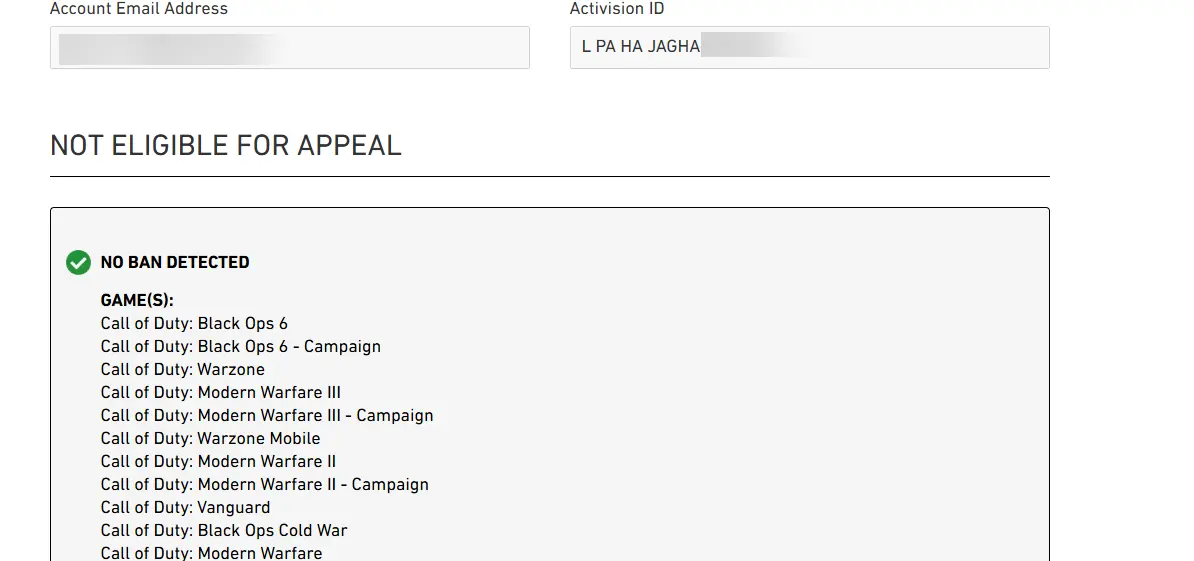
Task: Select the Modern Warfare III entry
Action: click(x=221, y=392)
